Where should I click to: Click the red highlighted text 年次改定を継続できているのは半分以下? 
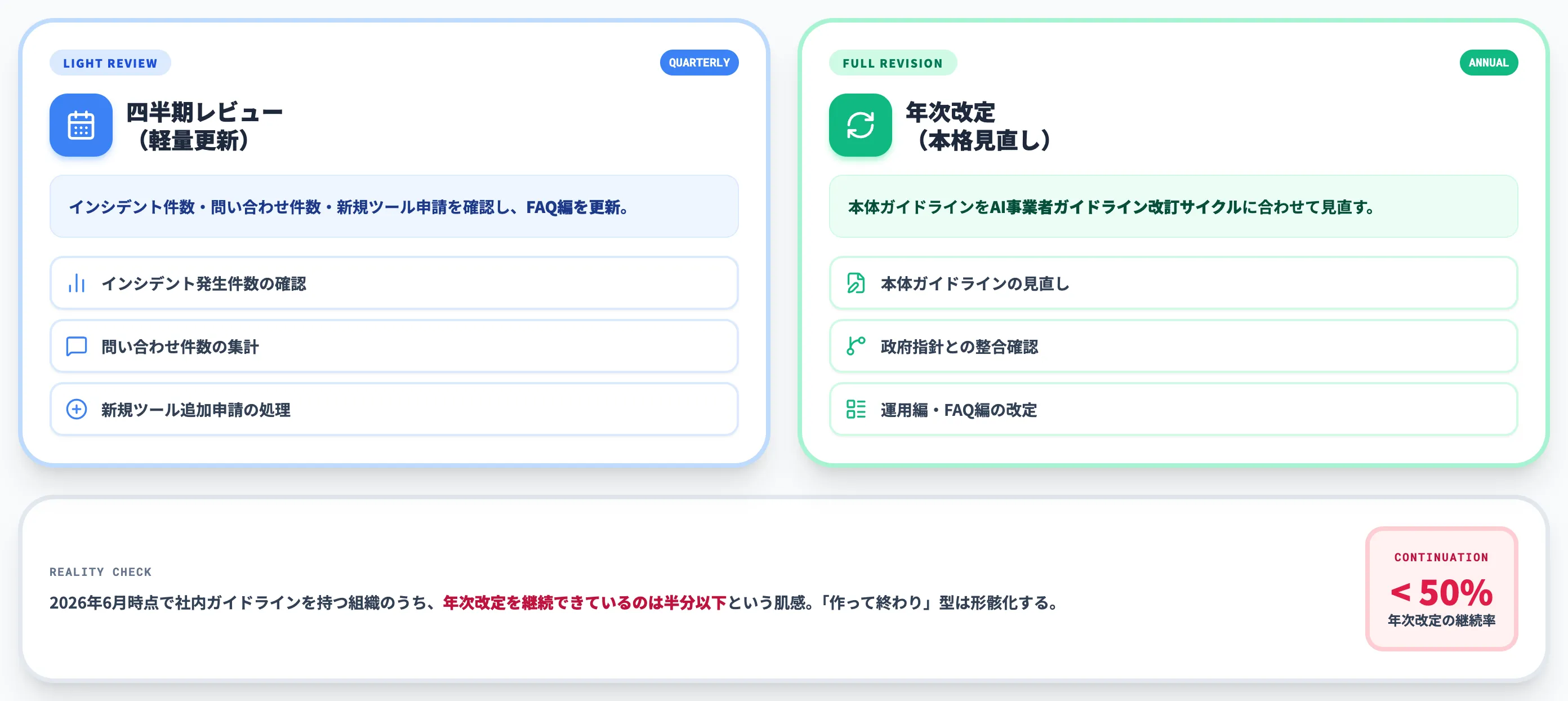point(585,603)
